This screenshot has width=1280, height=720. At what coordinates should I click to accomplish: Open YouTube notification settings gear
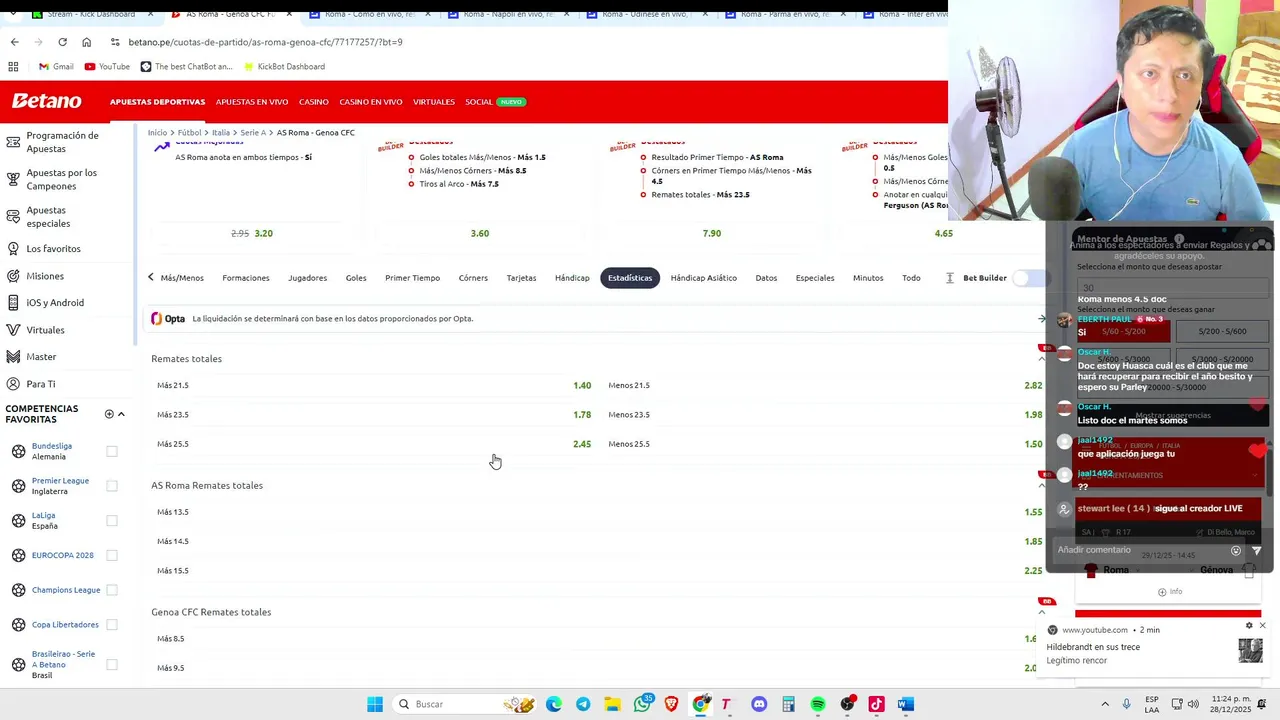coord(1249,626)
